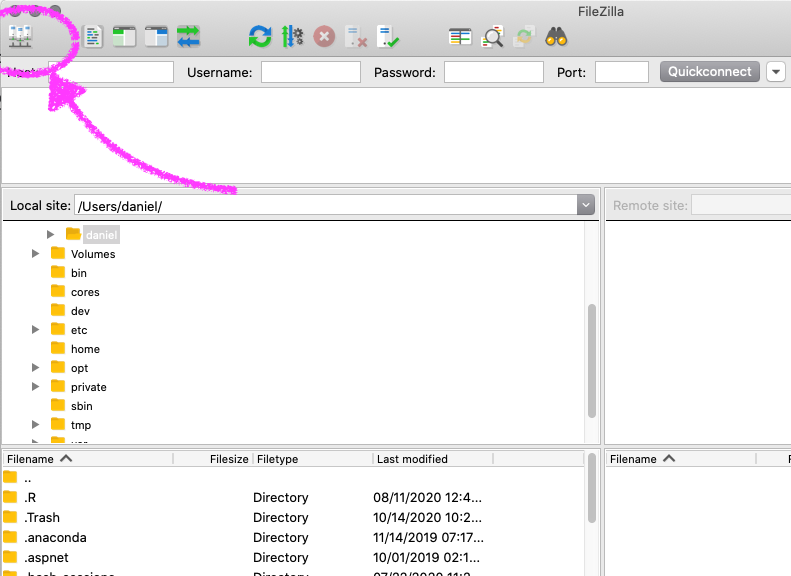Sort local files by Filename header
The image size is (791, 576).
(x=88, y=459)
